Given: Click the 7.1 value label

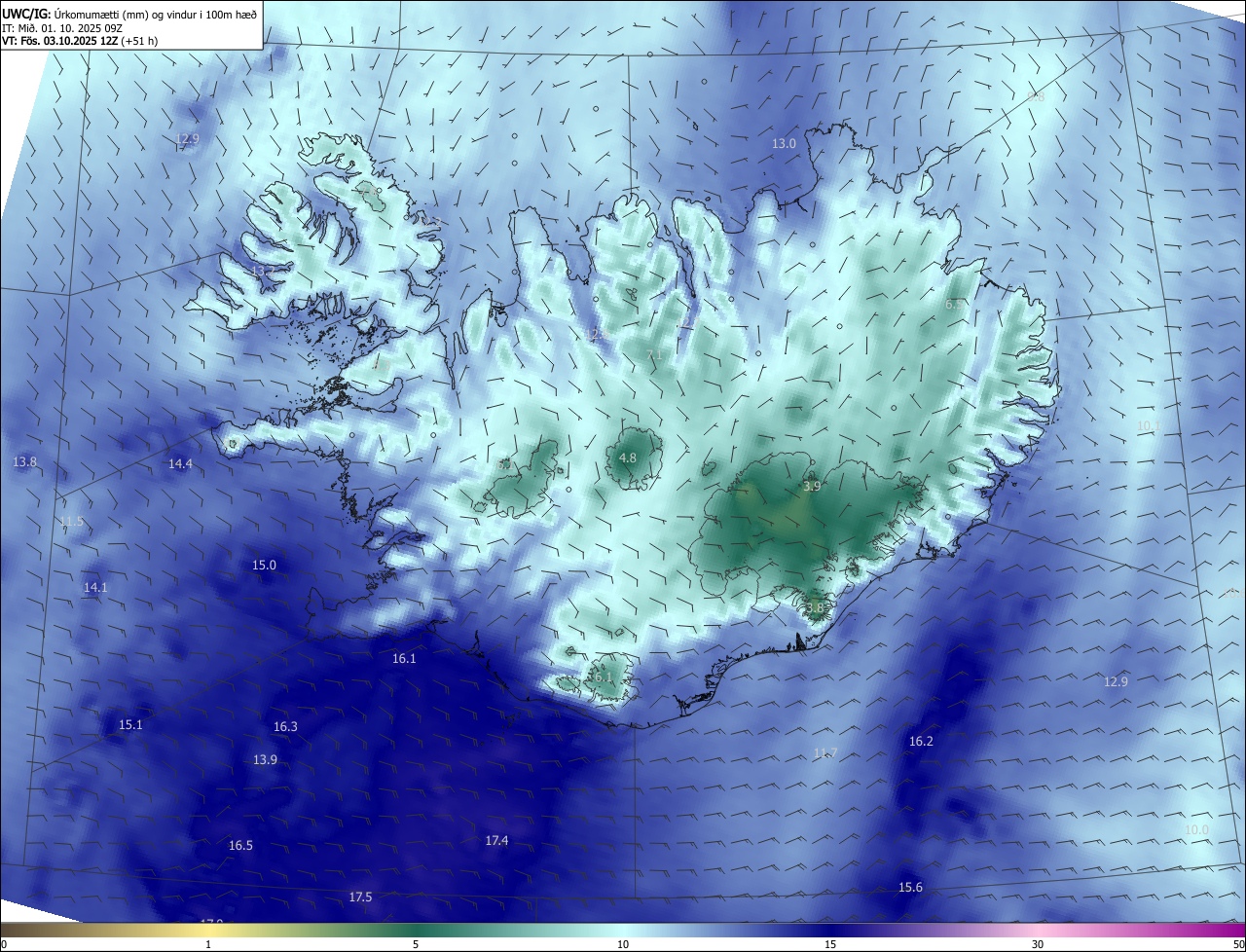Looking at the screenshot, I should point(654,356).
